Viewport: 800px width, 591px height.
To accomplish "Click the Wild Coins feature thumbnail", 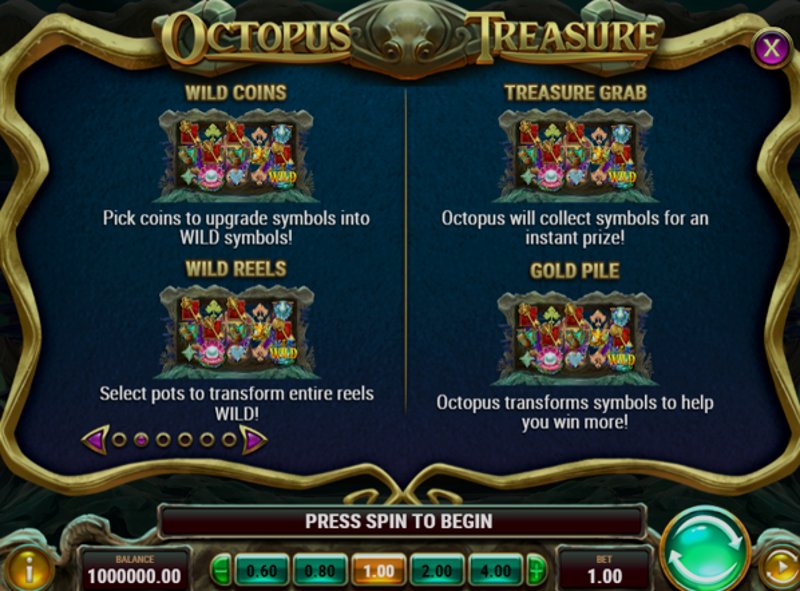I will 236,156.
